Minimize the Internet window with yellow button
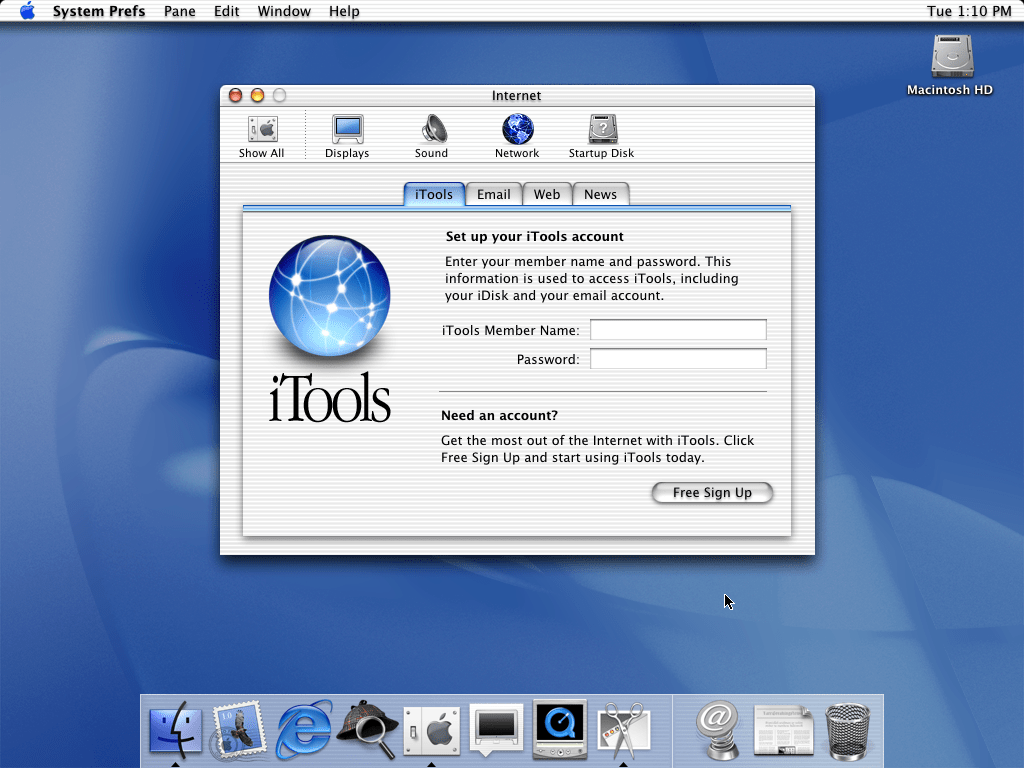Image resolution: width=1024 pixels, height=768 pixels. (257, 95)
